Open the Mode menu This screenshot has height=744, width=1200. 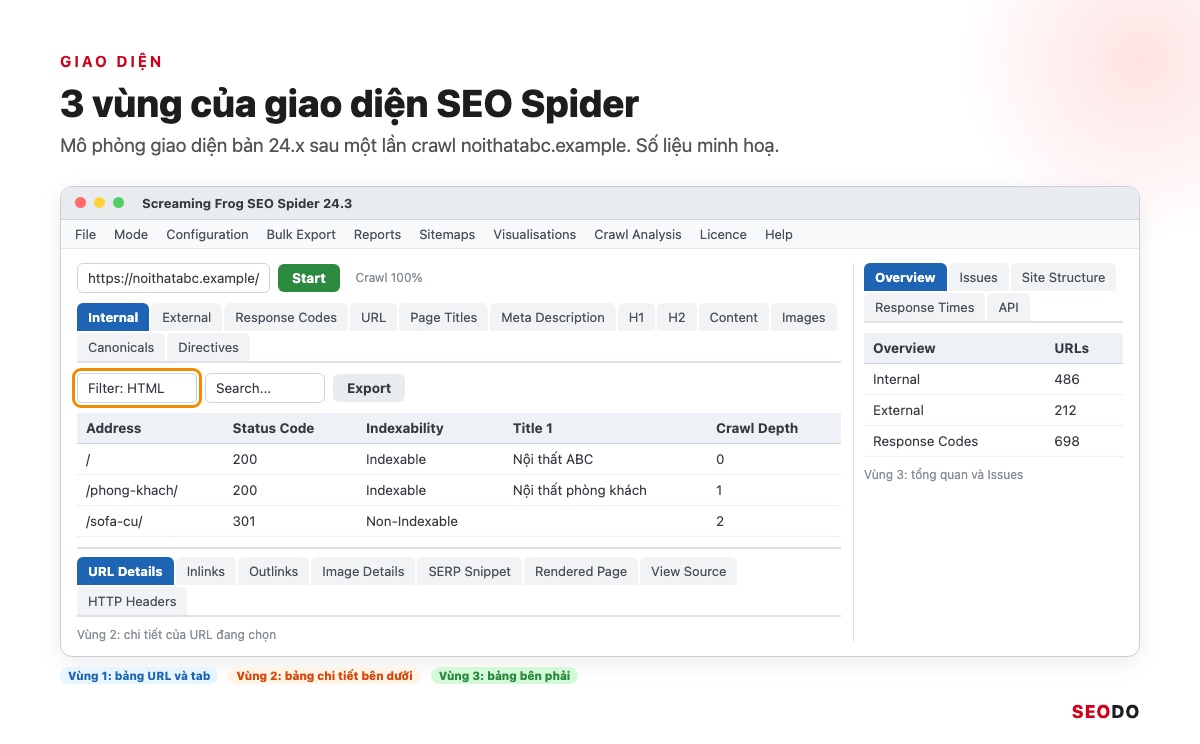pos(131,235)
